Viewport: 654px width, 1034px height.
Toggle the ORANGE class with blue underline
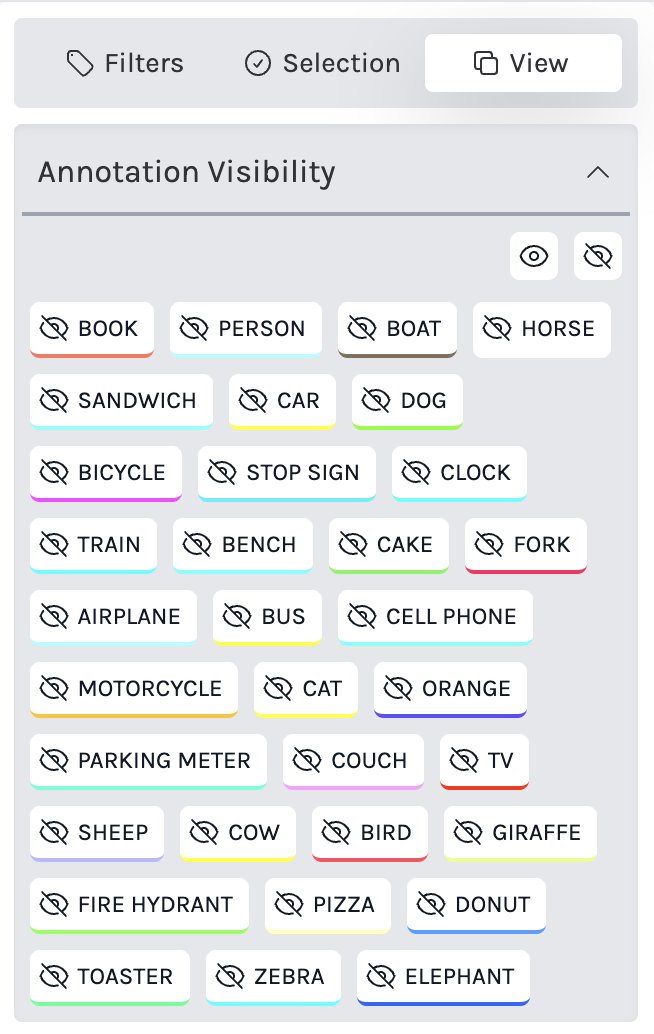(450, 689)
